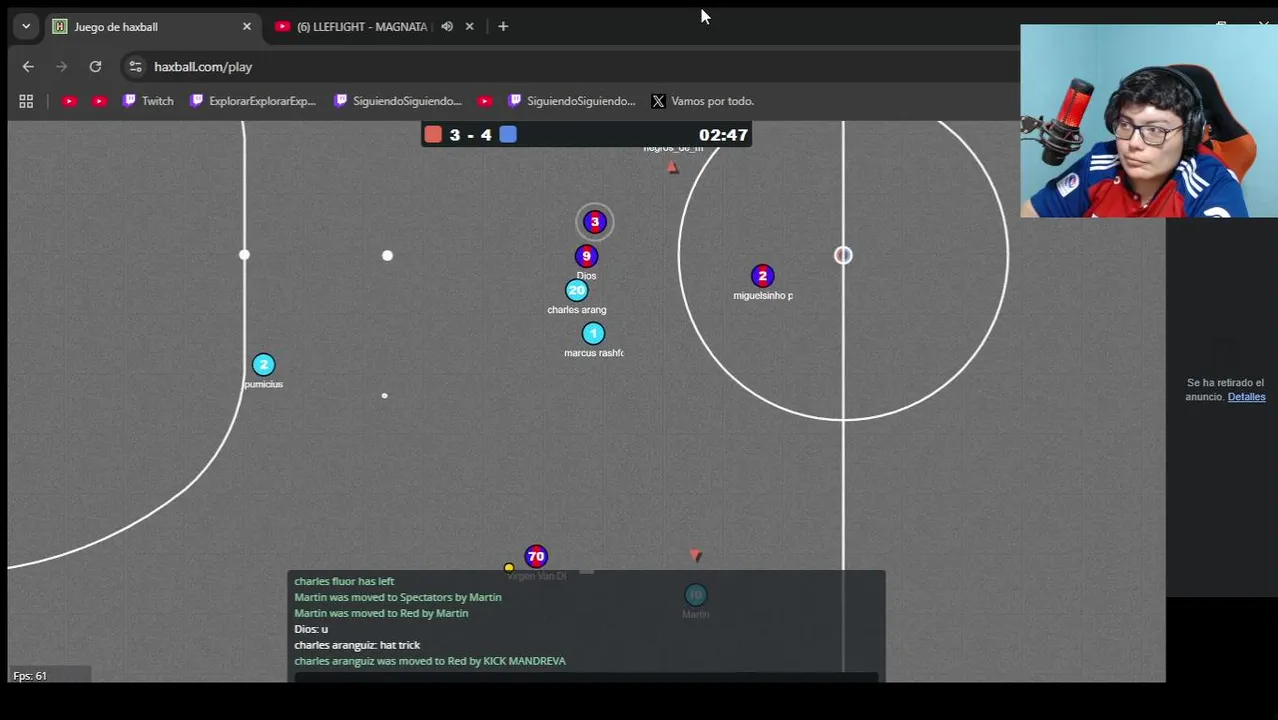Click the faded player 10 Martin disc
The image size is (1278, 720).
point(695,595)
